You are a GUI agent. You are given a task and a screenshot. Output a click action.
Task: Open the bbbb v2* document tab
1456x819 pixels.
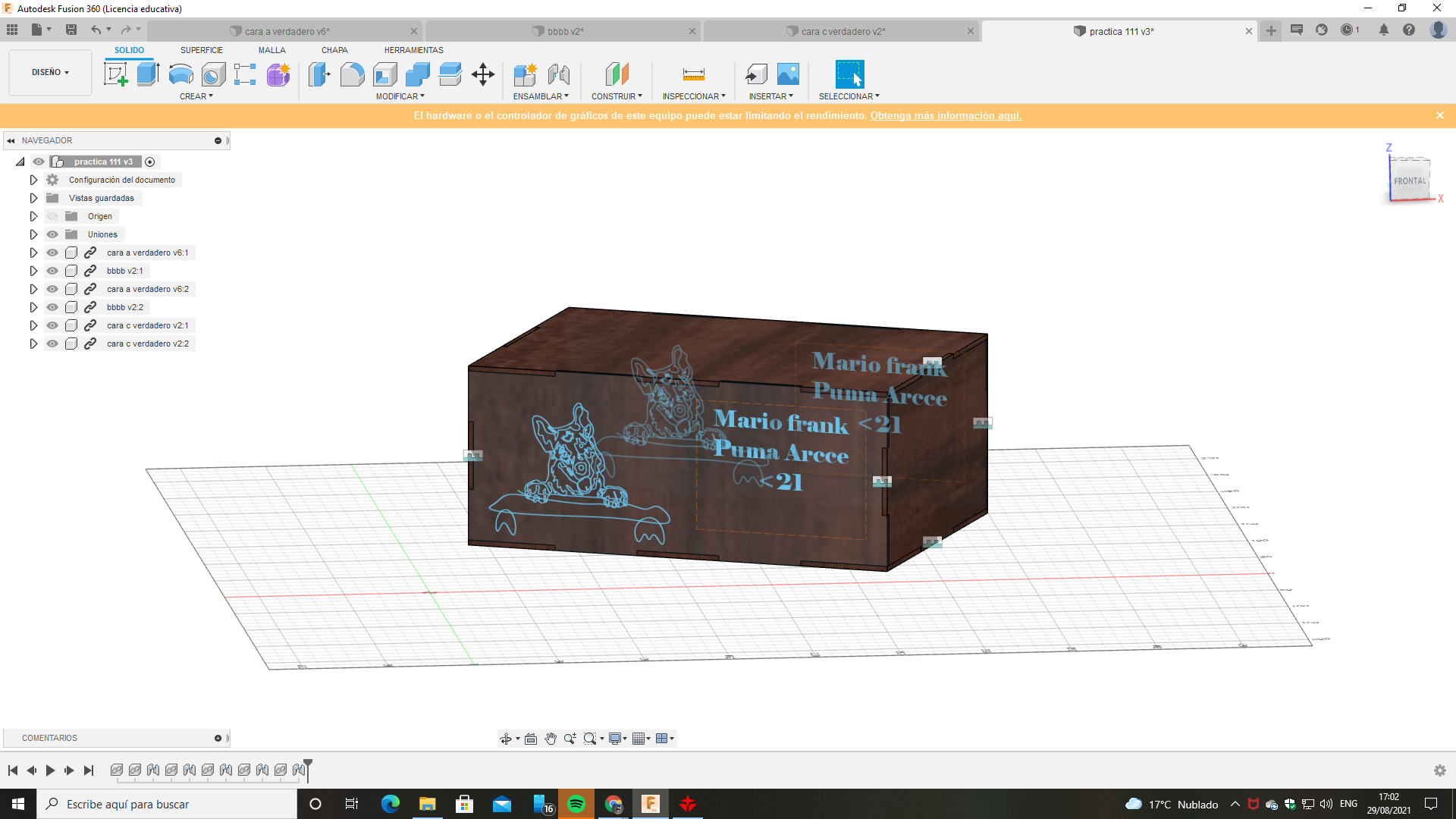[x=565, y=31]
